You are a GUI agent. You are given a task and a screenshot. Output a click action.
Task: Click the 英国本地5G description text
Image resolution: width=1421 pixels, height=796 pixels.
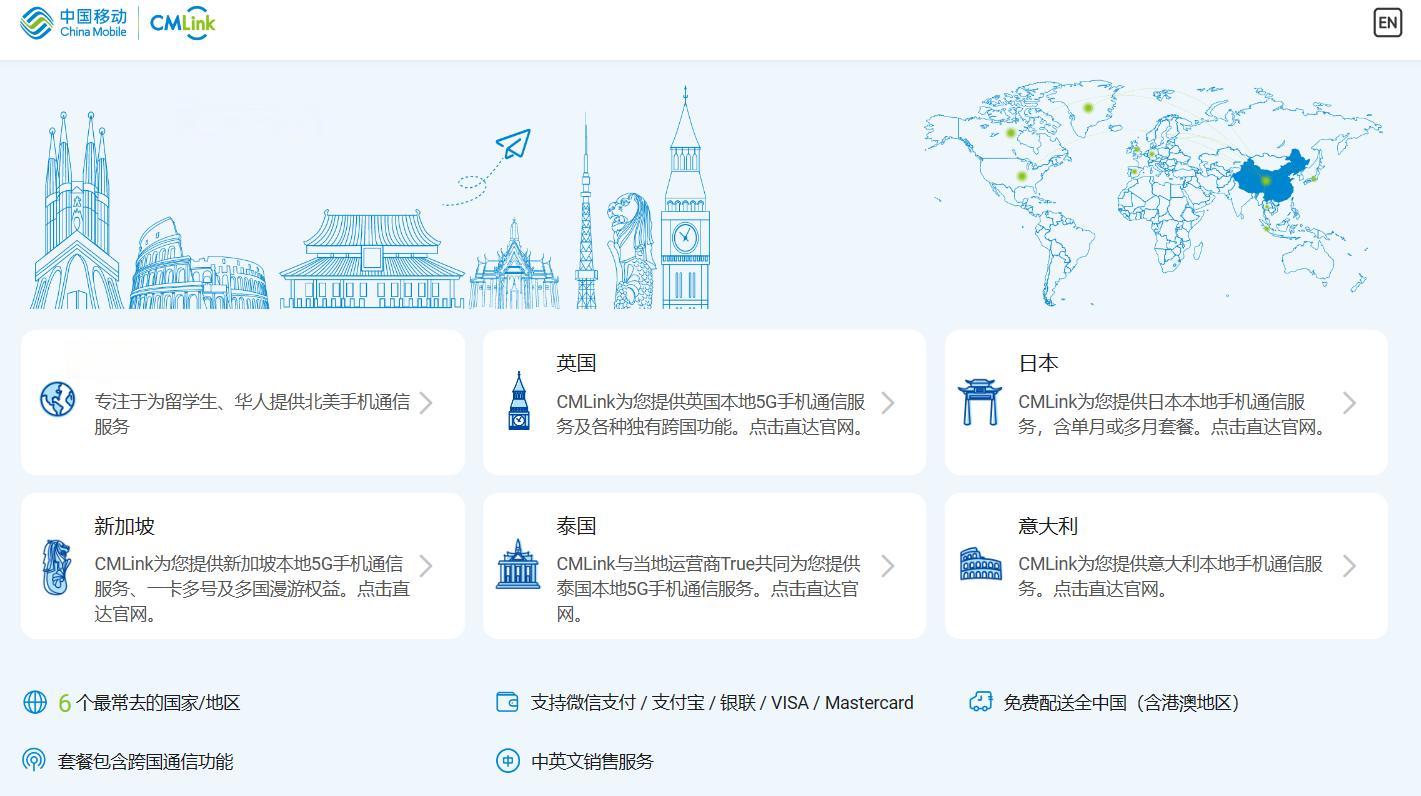[x=711, y=414]
